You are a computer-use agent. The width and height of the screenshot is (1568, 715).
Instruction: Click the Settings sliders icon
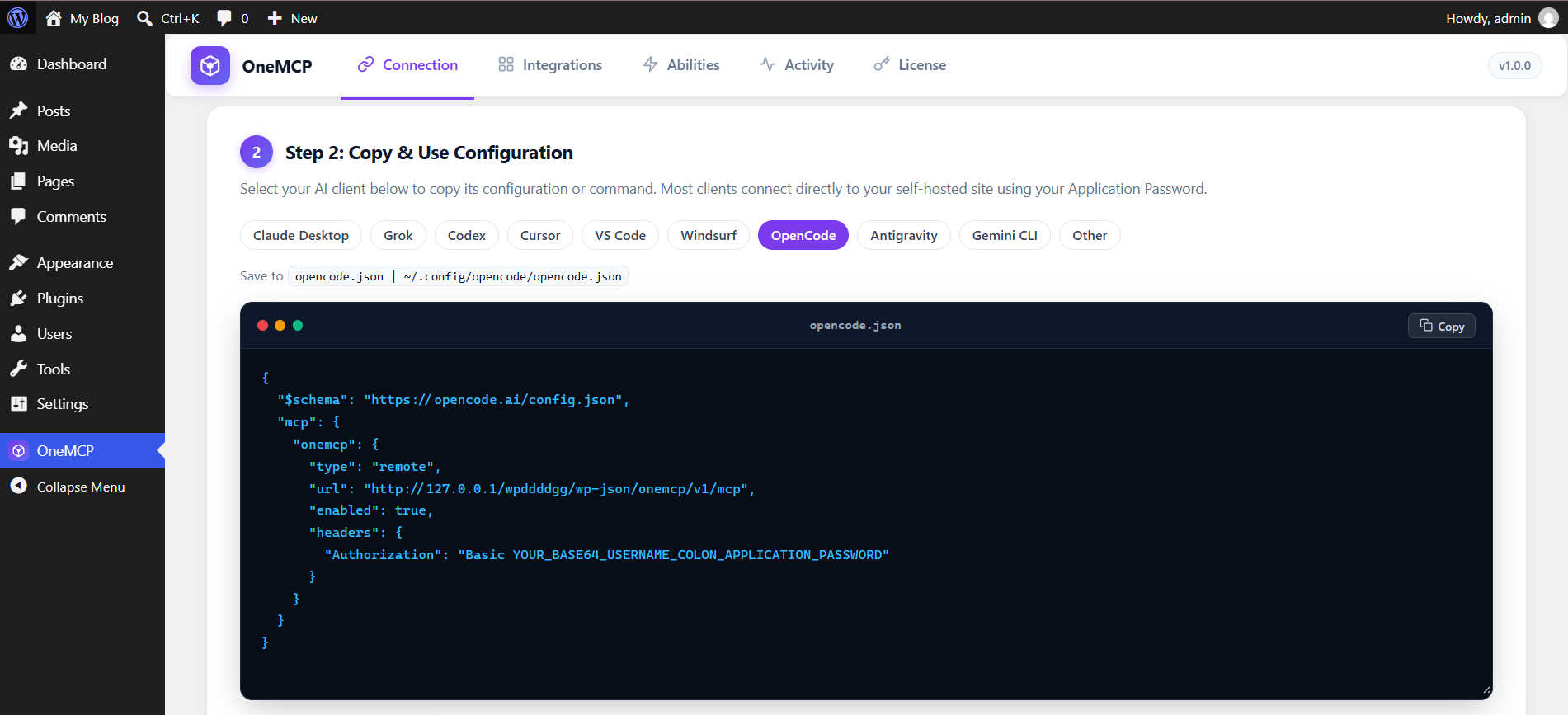18,404
